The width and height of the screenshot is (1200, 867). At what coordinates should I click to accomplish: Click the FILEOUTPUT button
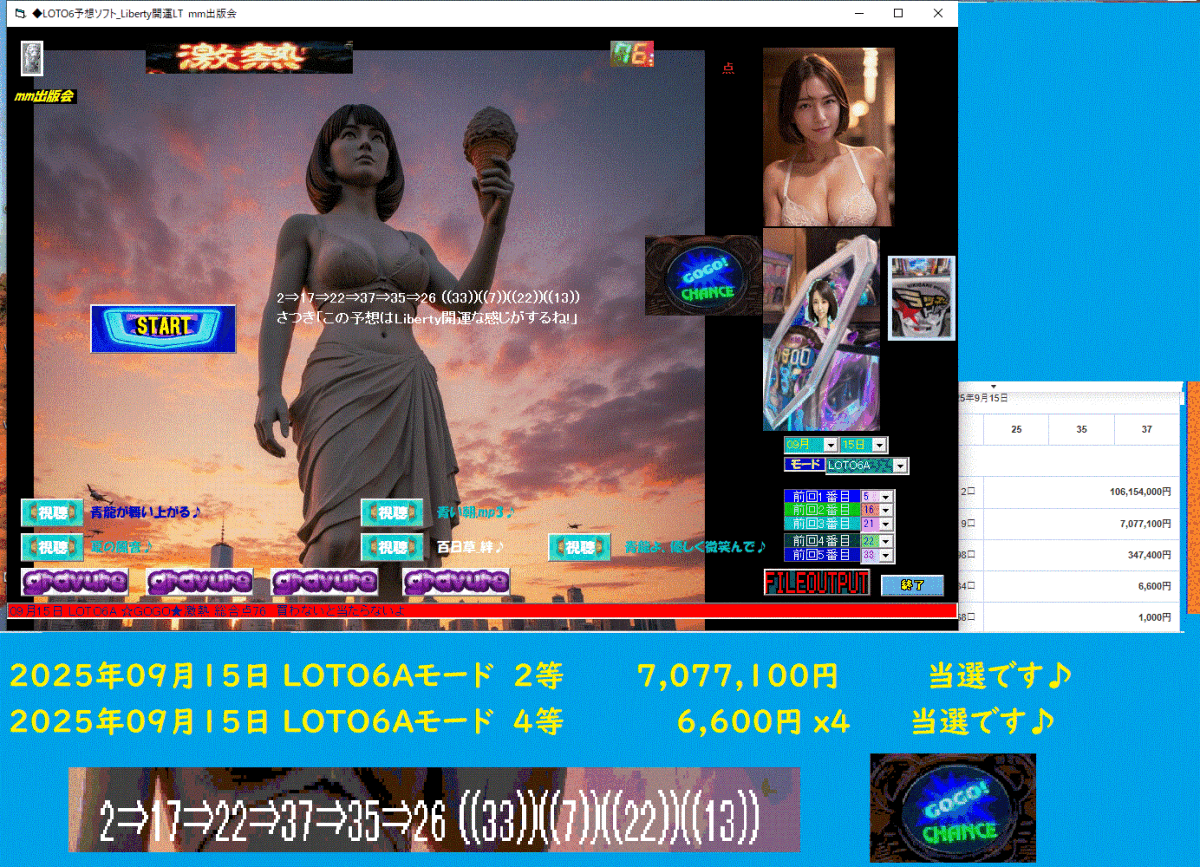tap(817, 584)
